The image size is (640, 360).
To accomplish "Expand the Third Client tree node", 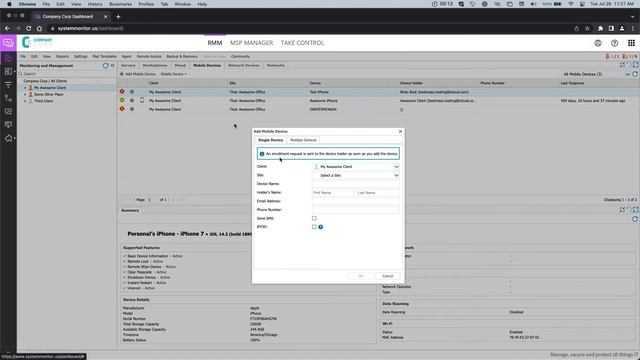I will (x=25, y=101).
